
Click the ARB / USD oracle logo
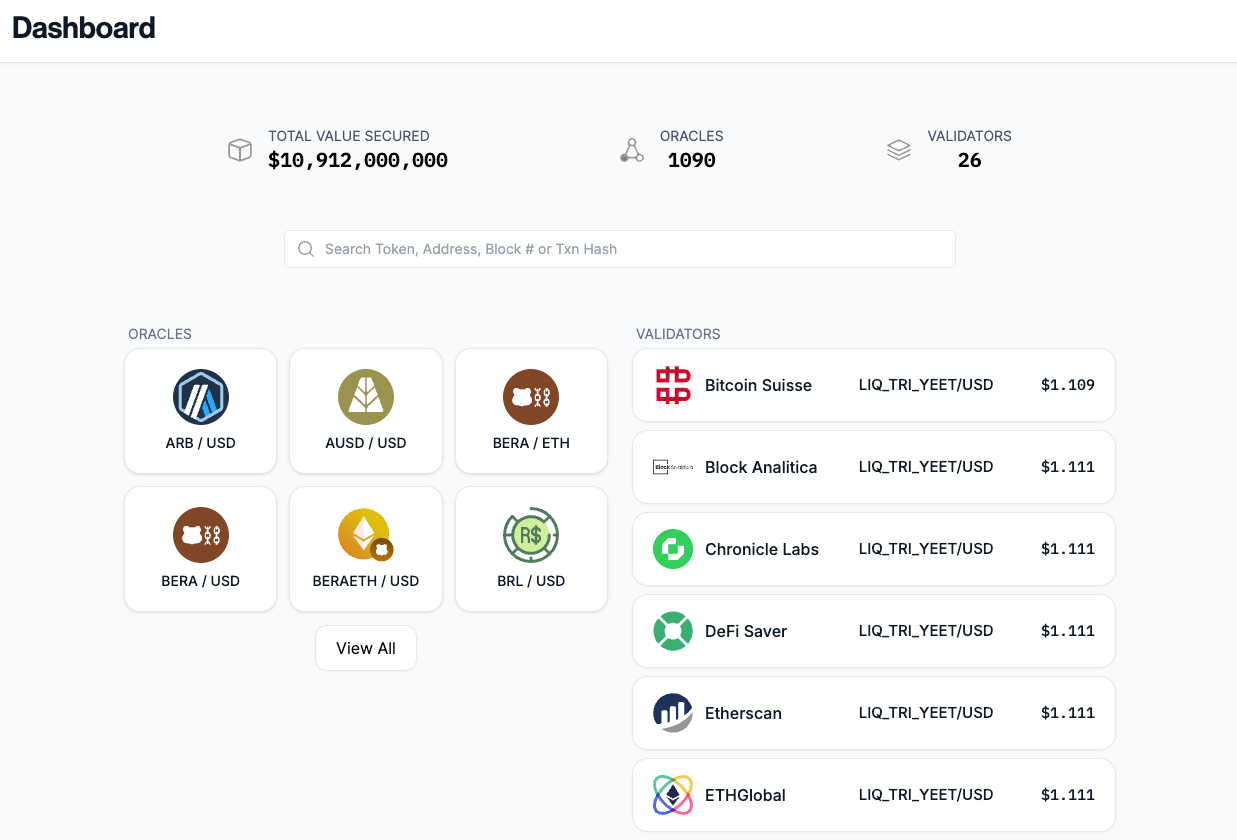201,397
